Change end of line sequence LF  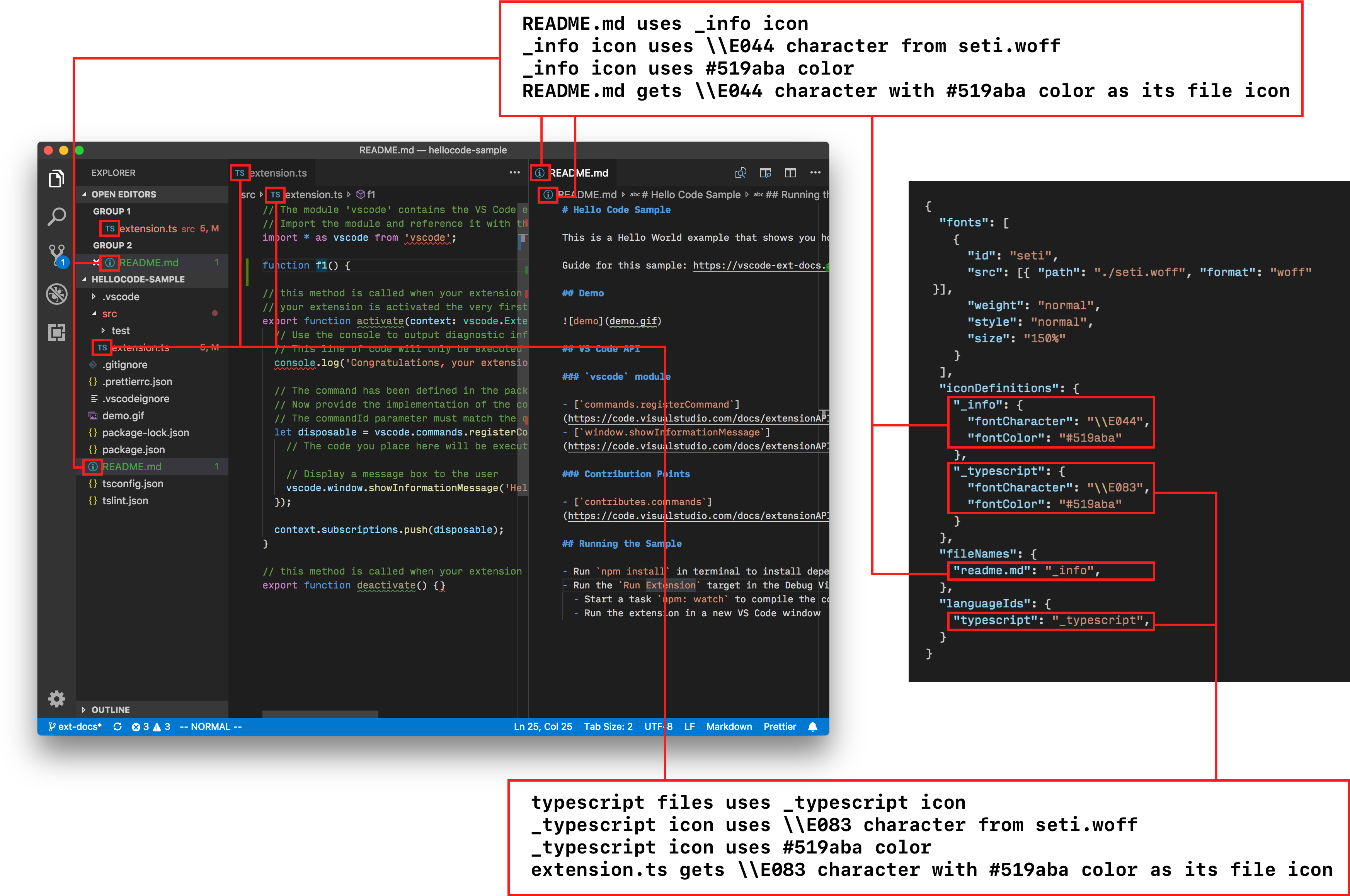(x=689, y=726)
